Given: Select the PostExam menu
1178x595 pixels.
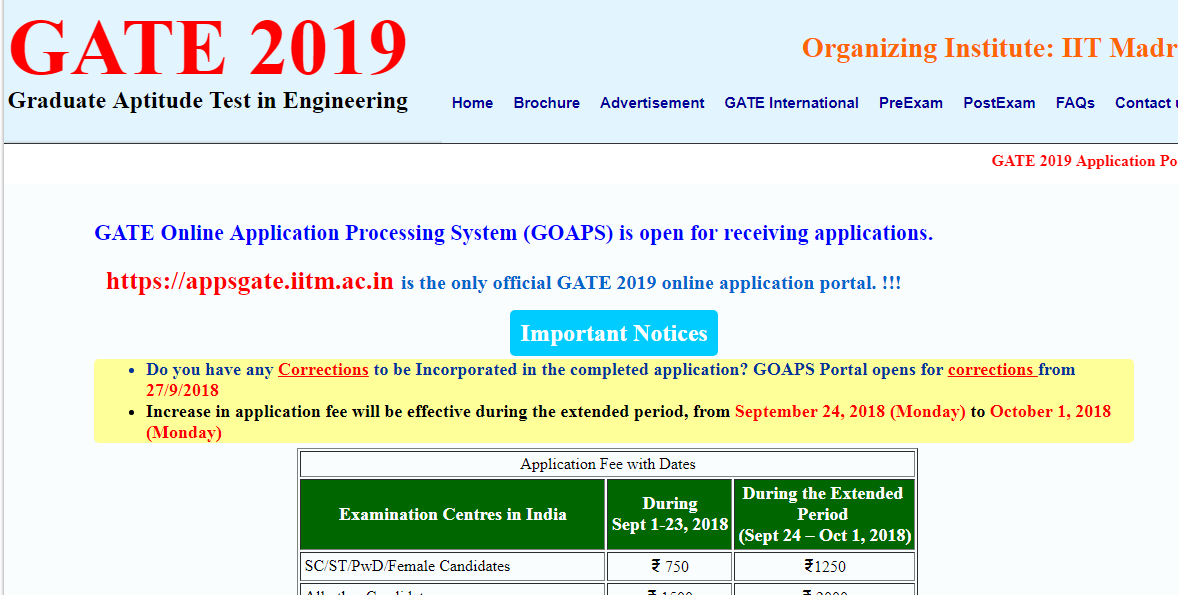Looking at the screenshot, I should click(x=999, y=103).
